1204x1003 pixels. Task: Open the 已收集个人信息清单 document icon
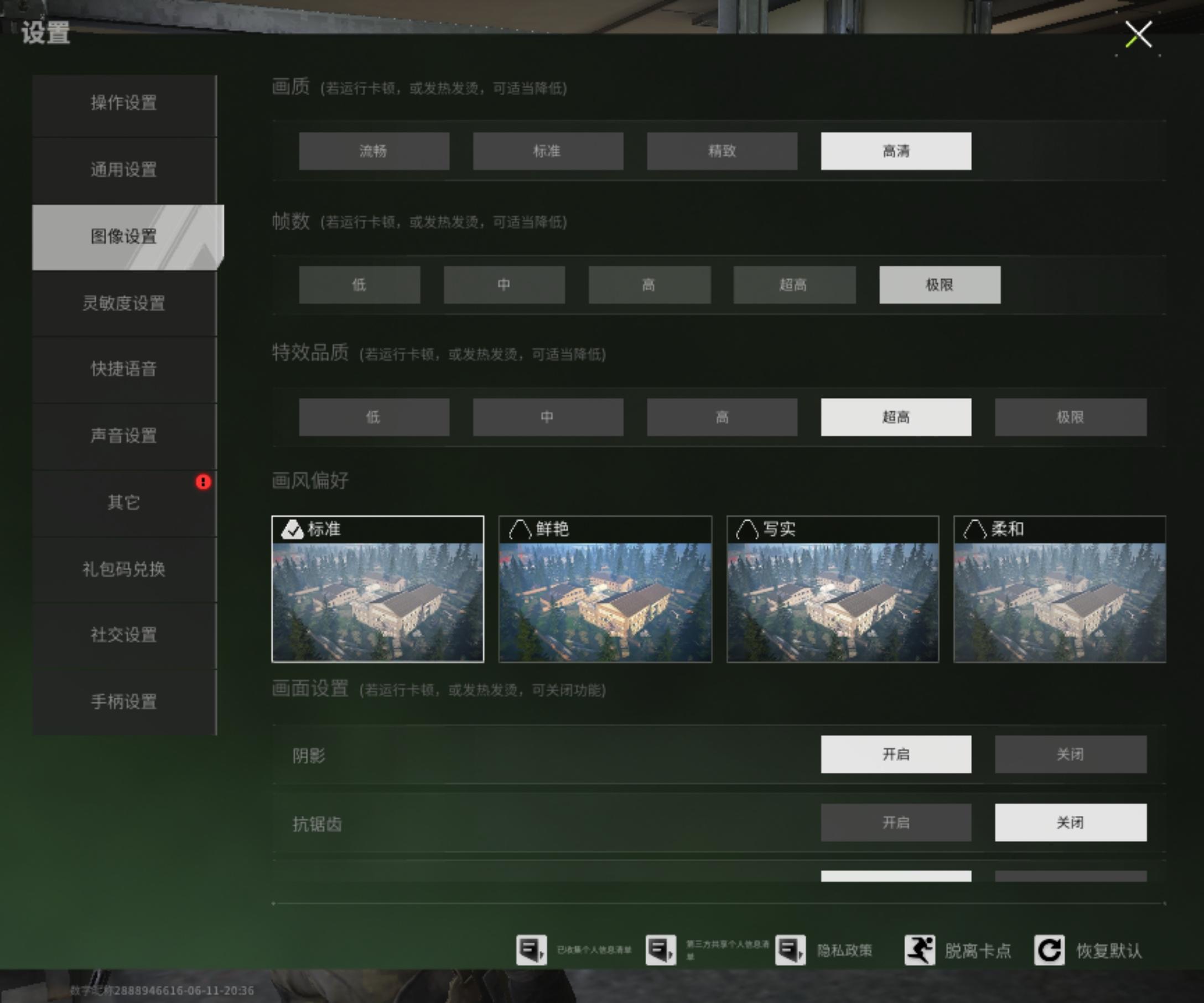pos(531,950)
